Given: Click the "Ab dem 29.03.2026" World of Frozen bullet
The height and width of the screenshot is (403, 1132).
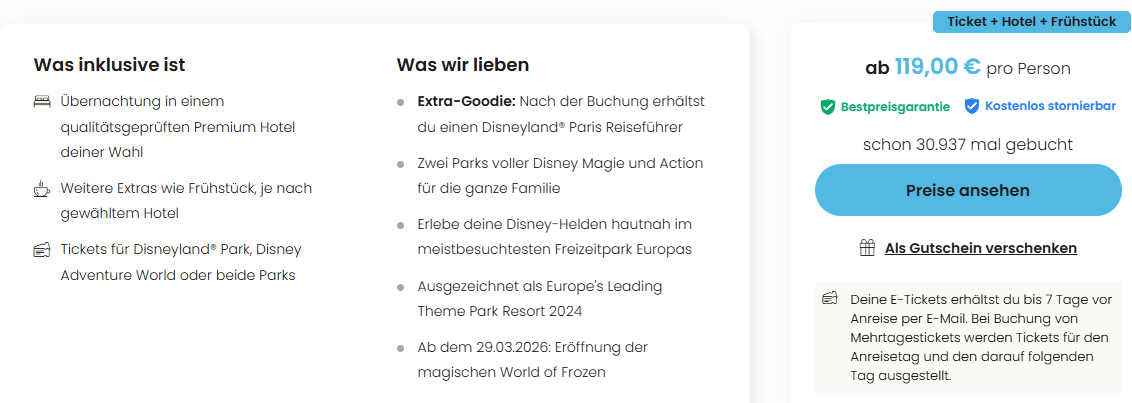Looking at the screenshot, I should (x=533, y=360).
